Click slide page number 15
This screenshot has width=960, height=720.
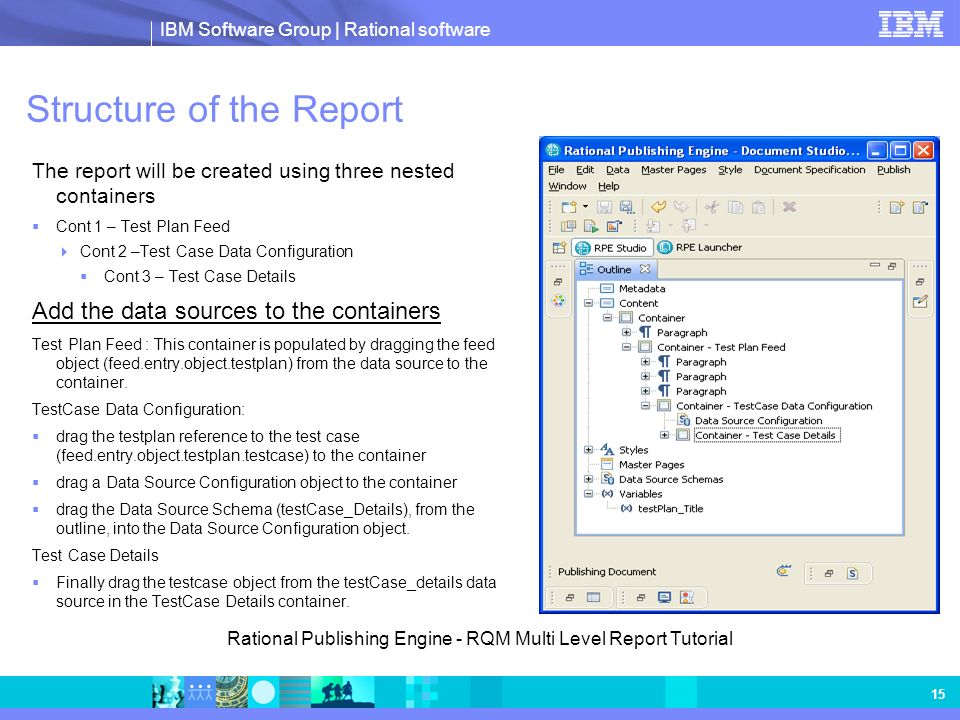pyautogui.click(x=937, y=694)
